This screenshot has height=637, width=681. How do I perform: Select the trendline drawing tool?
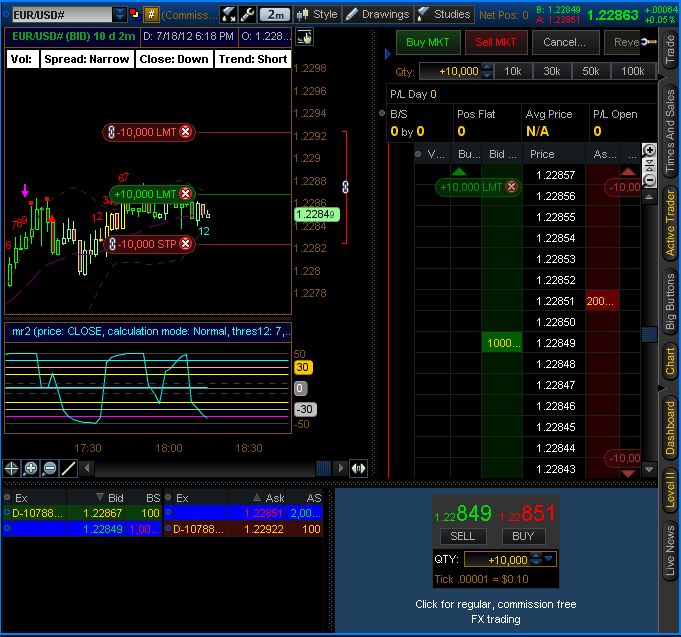coord(69,469)
